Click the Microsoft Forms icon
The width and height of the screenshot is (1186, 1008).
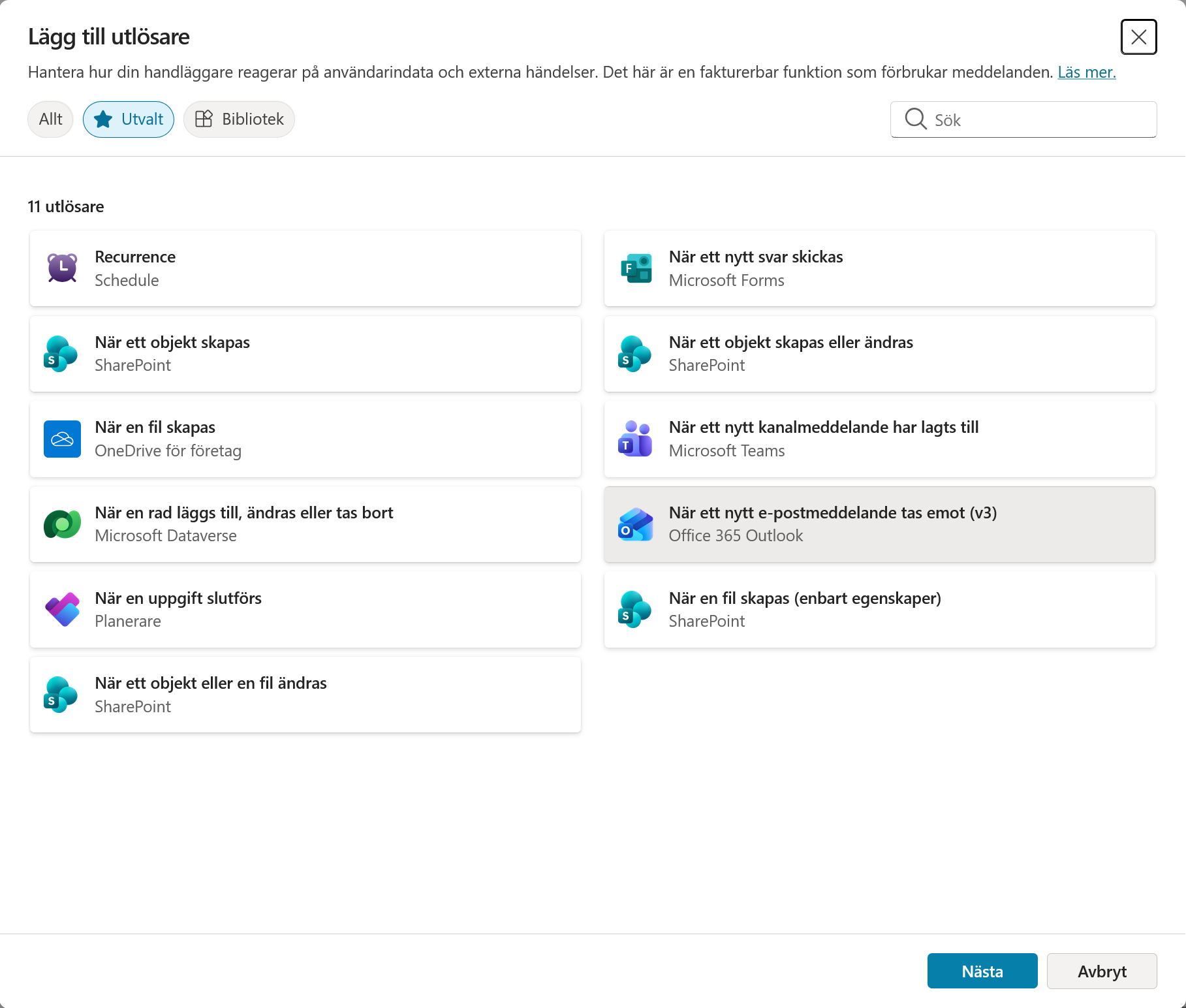(x=636, y=268)
